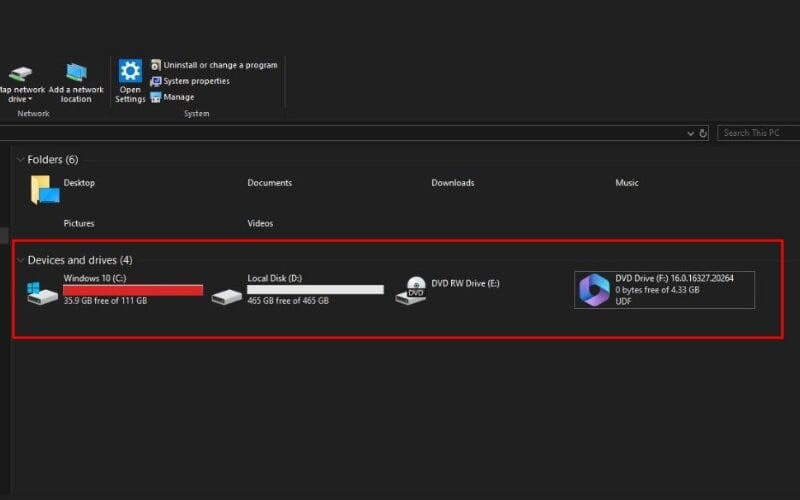Open the Documents folder

269,183
